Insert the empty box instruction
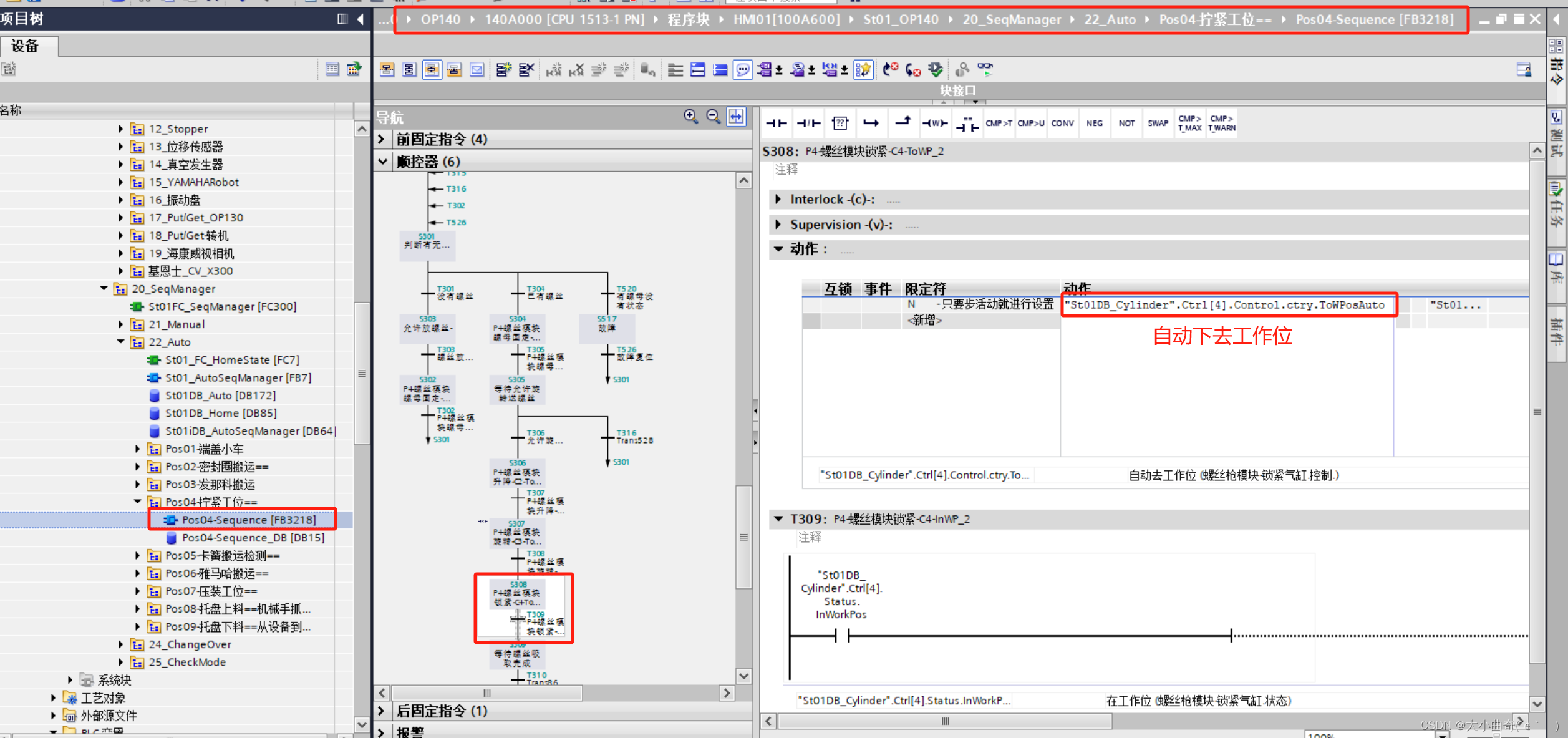The image size is (1568, 738). point(840,123)
